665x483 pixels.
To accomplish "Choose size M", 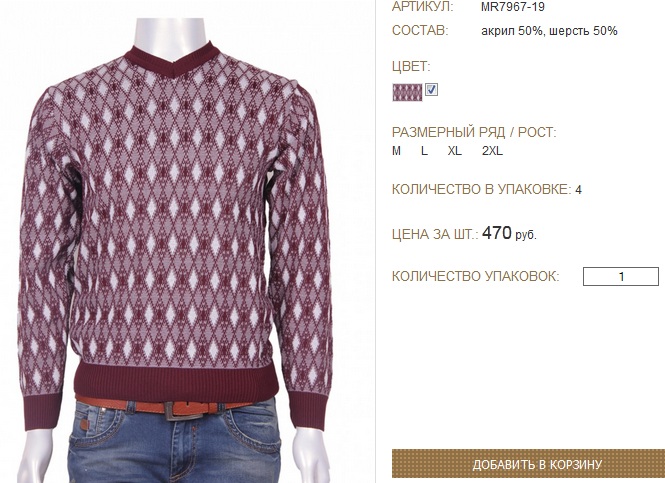I will [396, 151].
